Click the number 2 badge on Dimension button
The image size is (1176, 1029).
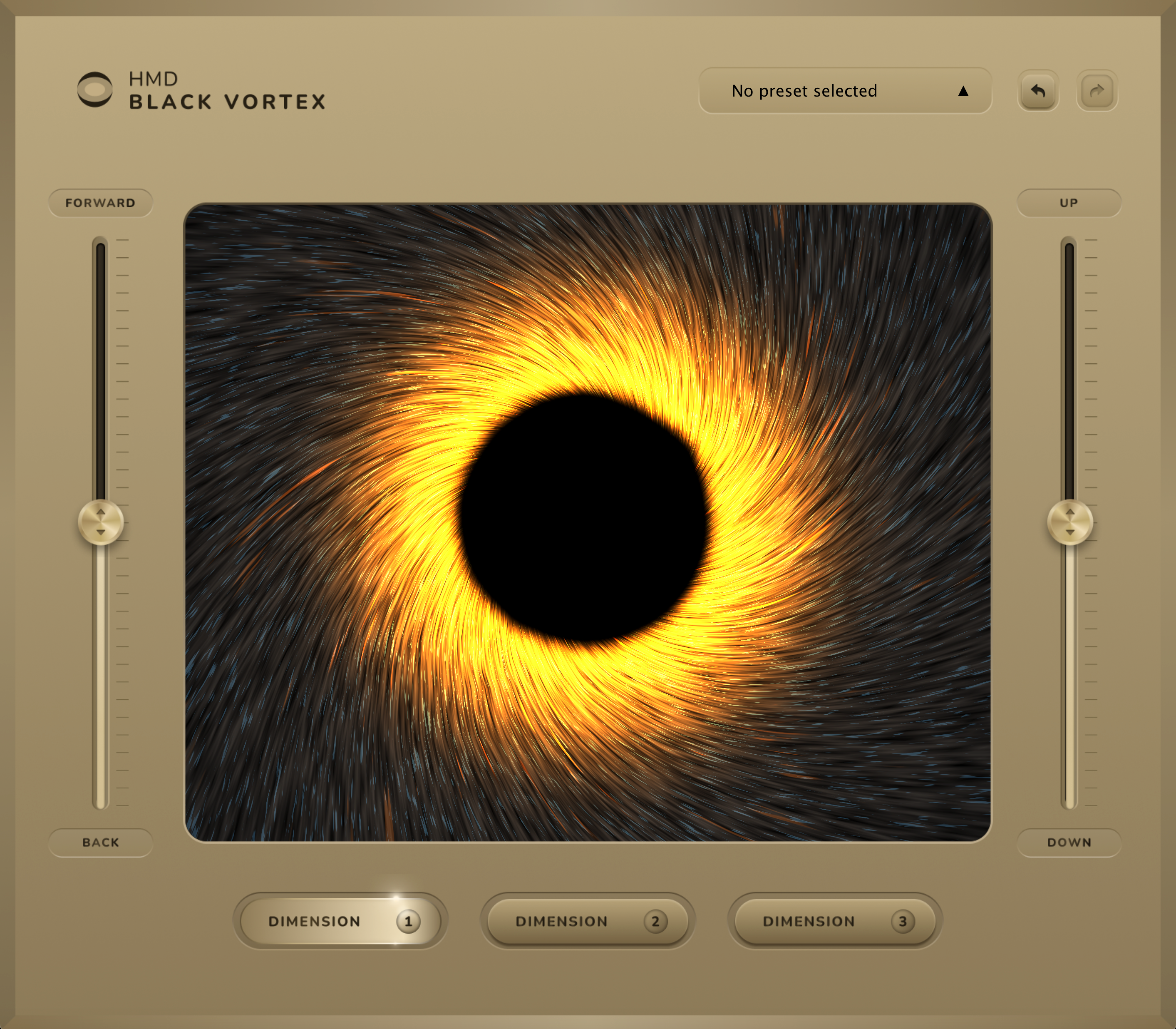[x=655, y=922]
